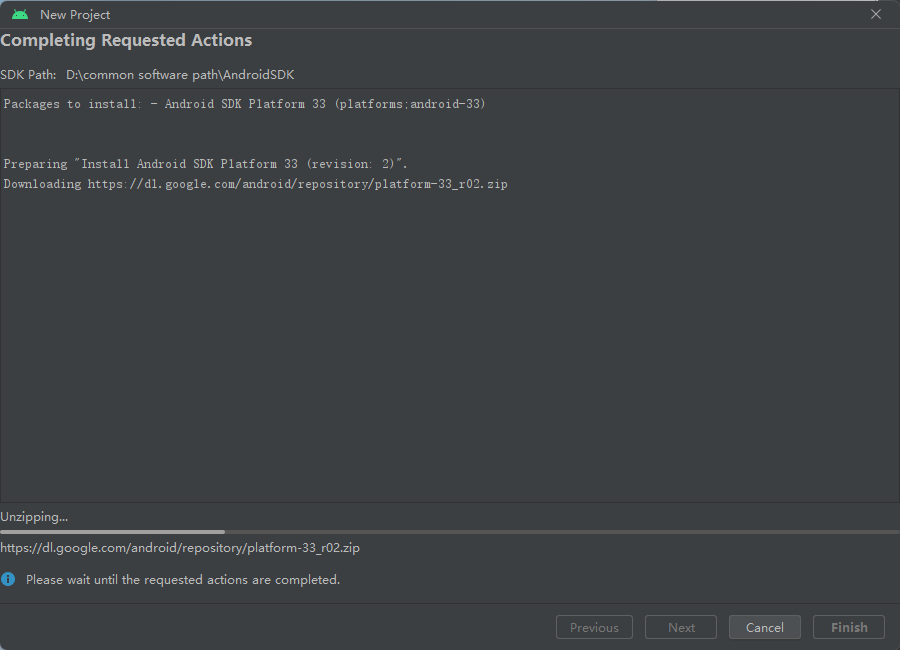The image size is (900, 650).
Task: Cancel the SDK installation
Action: (765, 627)
